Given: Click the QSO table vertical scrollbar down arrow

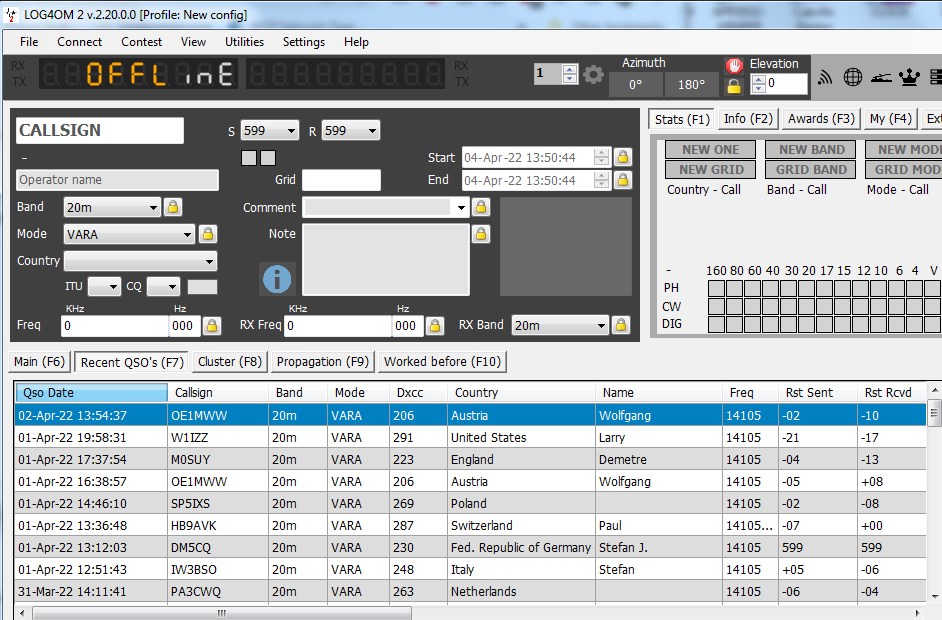Looking at the screenshot, I should click(935, 597).
